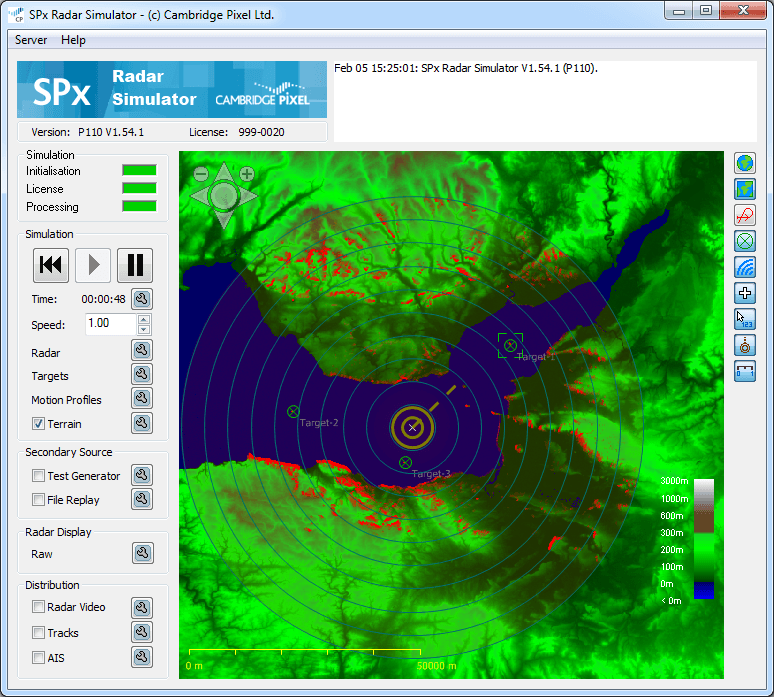774x697 pixels.
Task: Toggle the blue radar video arcs icon
Action: pyautogui.click(x=744, y=267)
